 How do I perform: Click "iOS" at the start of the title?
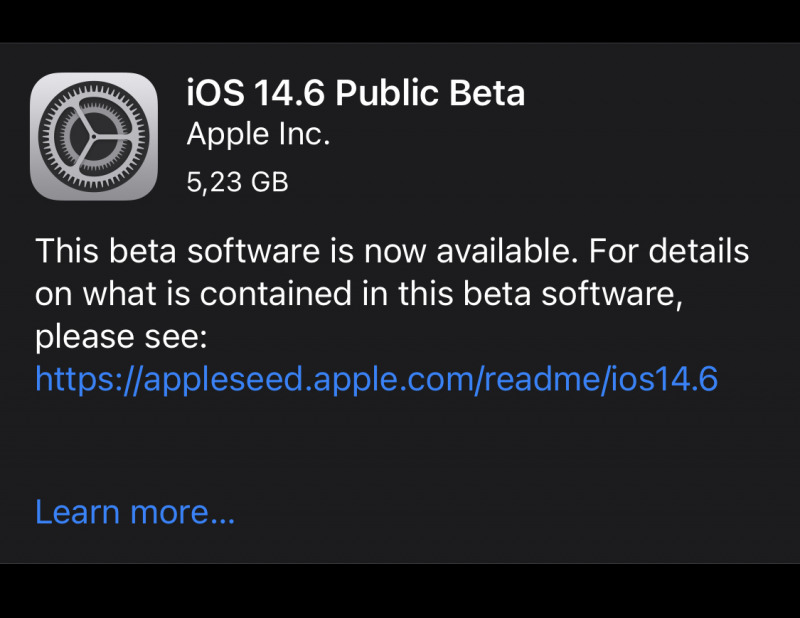214,93
